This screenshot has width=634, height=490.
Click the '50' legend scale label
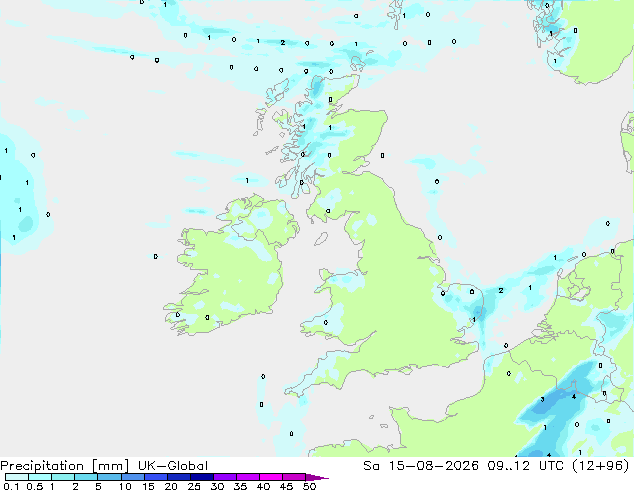[x=309, y=486]
